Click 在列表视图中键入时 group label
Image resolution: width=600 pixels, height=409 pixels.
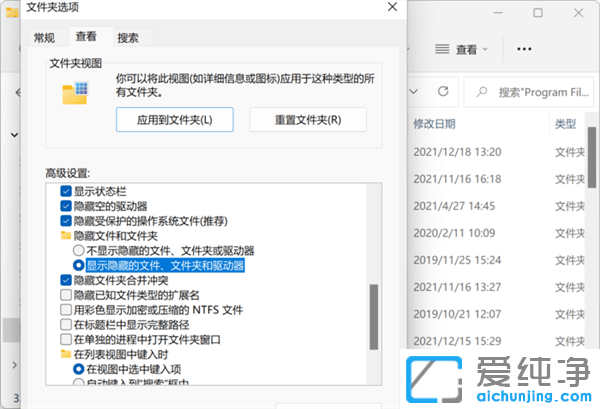click(x=121, y=354)
